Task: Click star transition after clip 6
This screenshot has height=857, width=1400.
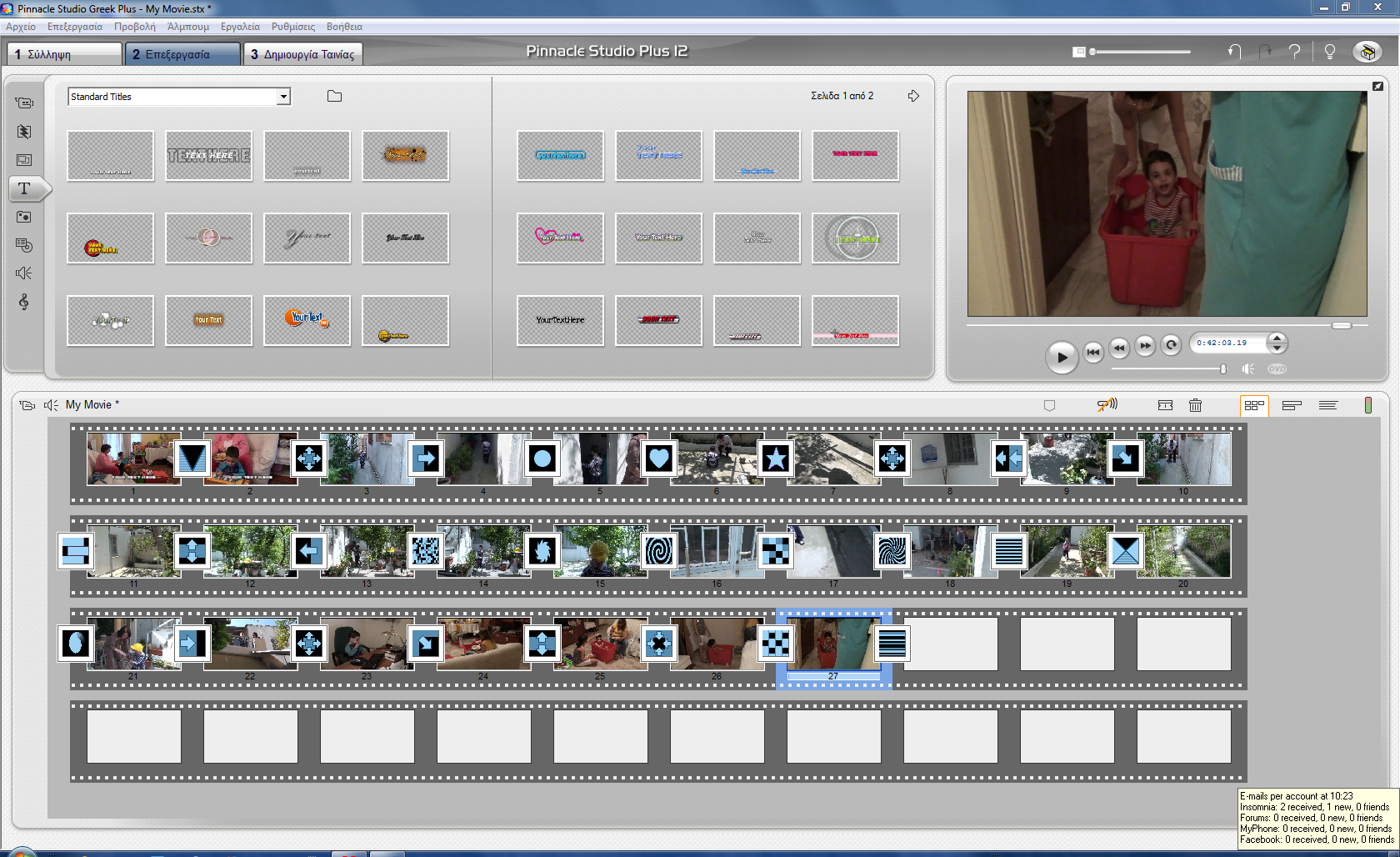Action: 775,459
